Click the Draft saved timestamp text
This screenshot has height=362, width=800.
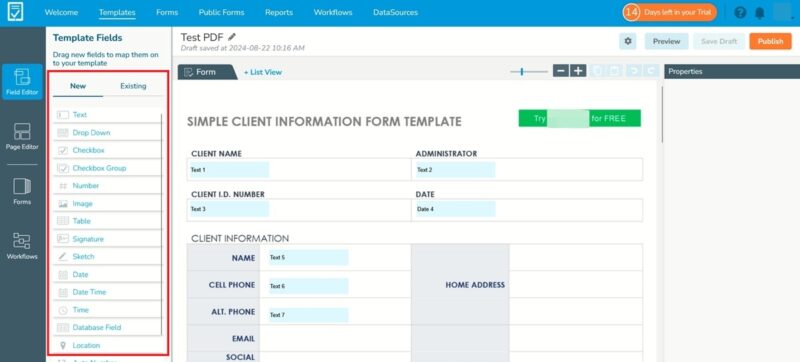(x=242, y=48)
